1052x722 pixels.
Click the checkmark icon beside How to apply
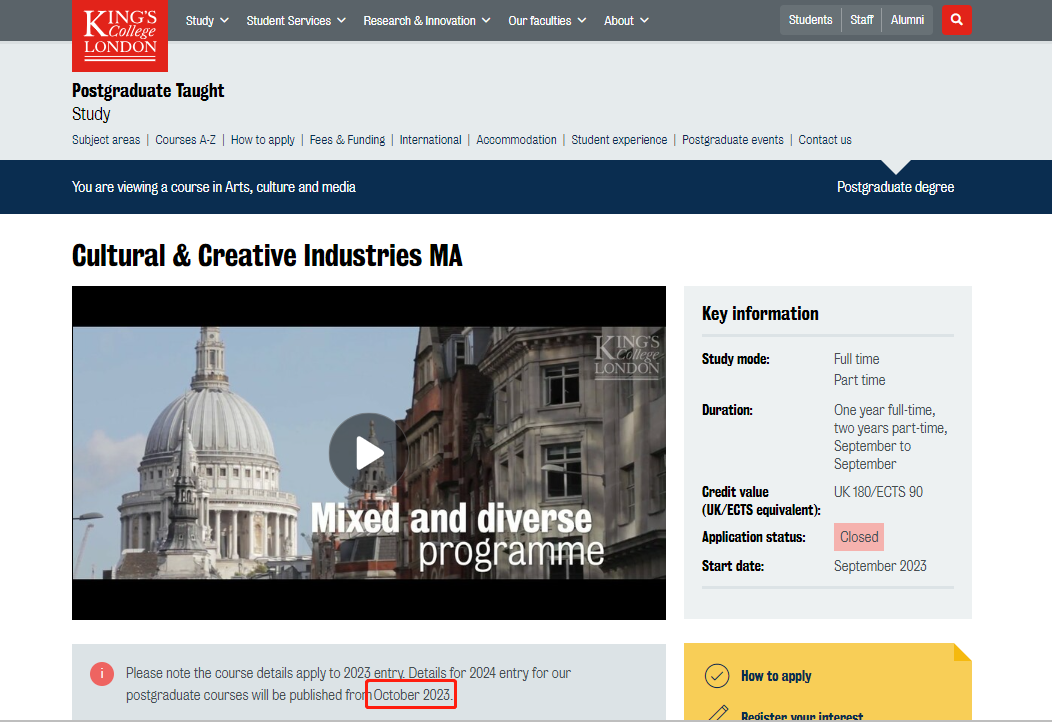coord(717,676)
